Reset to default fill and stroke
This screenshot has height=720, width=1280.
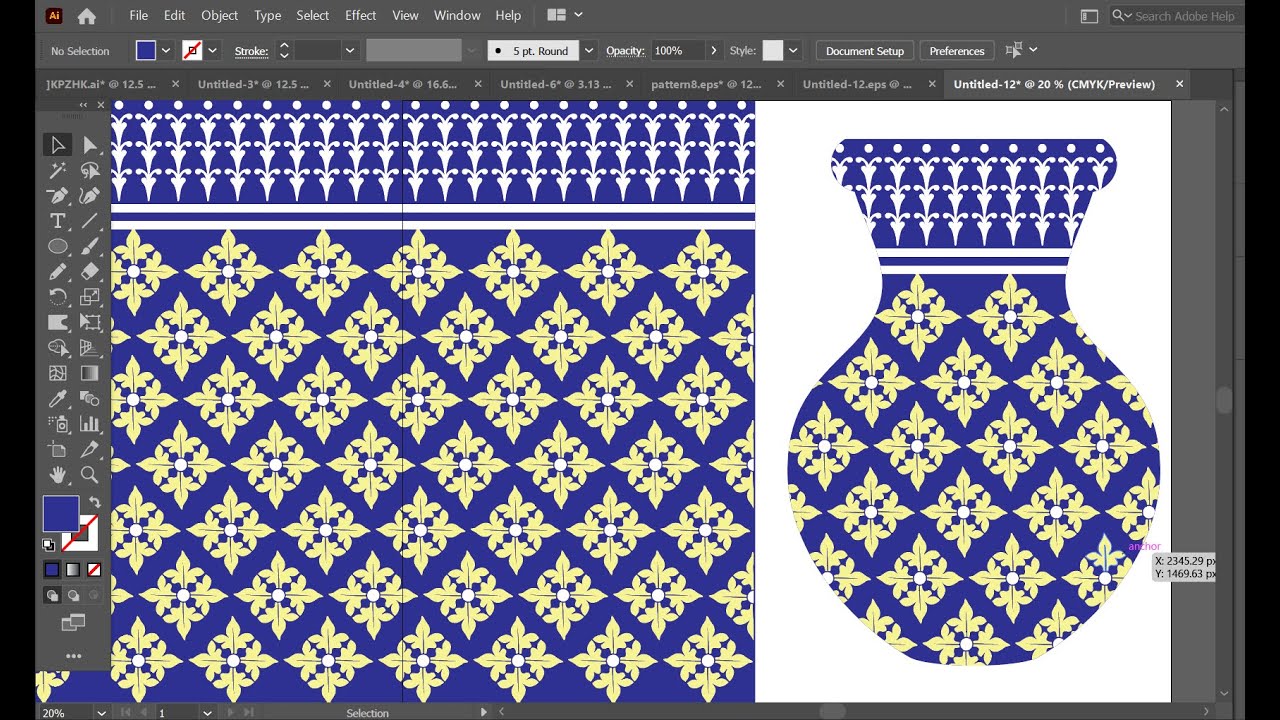coord(48,545)
